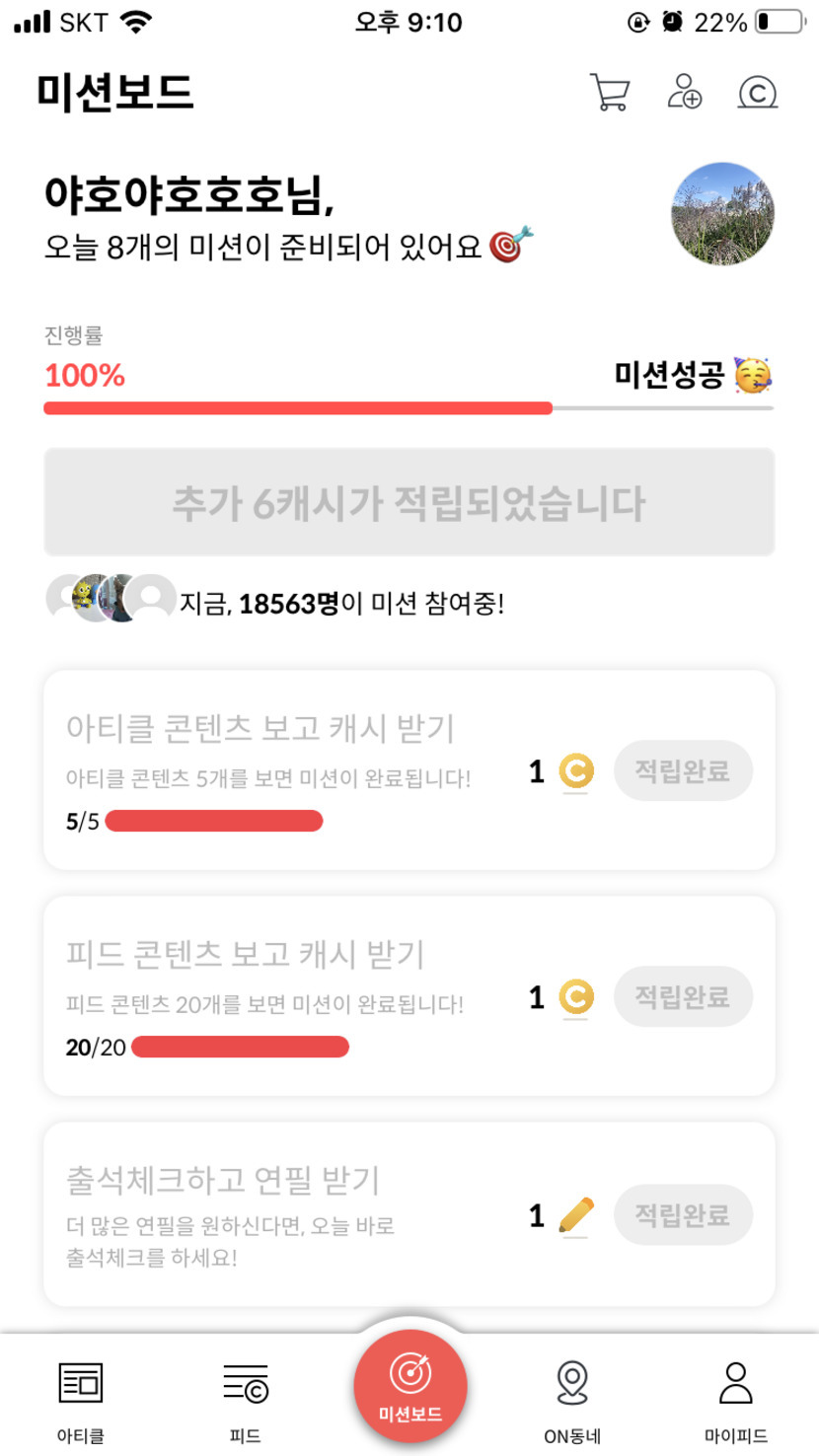This screenshot has height=1456, width=819.
Task: Open the 피드 콘텐츠 보고 캐시 받기 card title
Action: (x=245, y=954)
